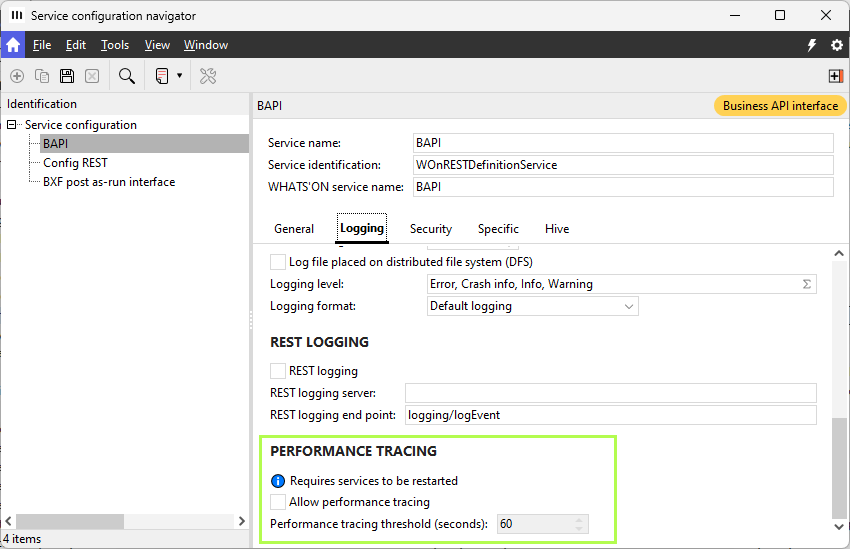Collapse the Service configuration tree node
The width and height of the screenshot is (850, 549).
[x=12, y=125]
